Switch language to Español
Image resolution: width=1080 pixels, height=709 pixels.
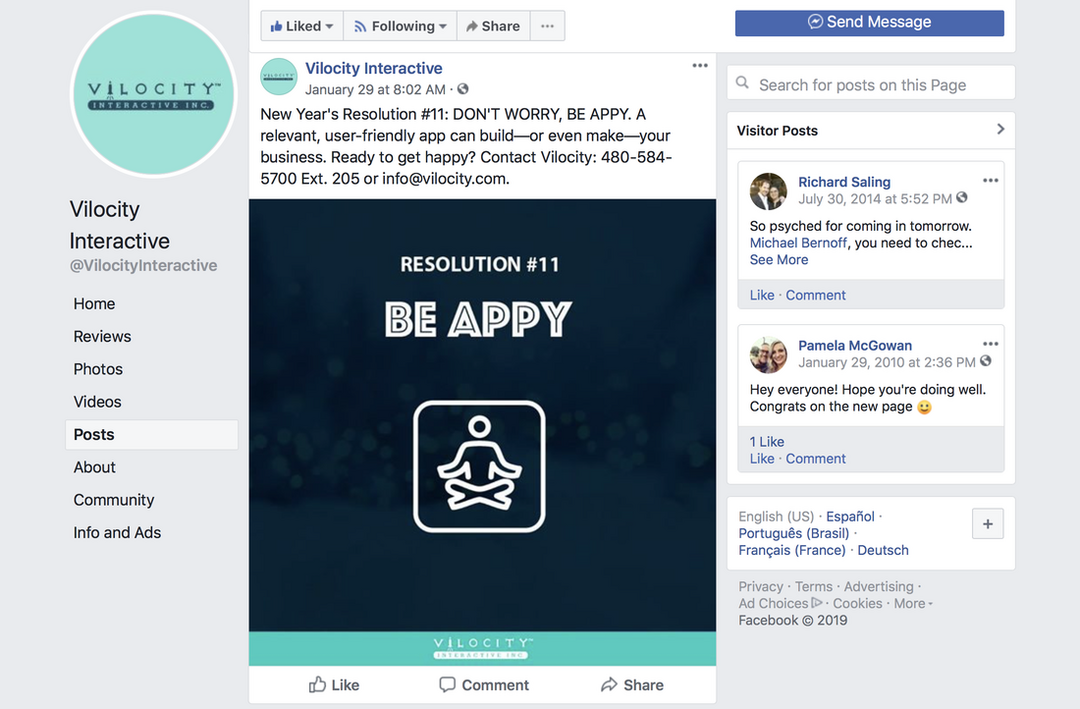click(850, 516)
